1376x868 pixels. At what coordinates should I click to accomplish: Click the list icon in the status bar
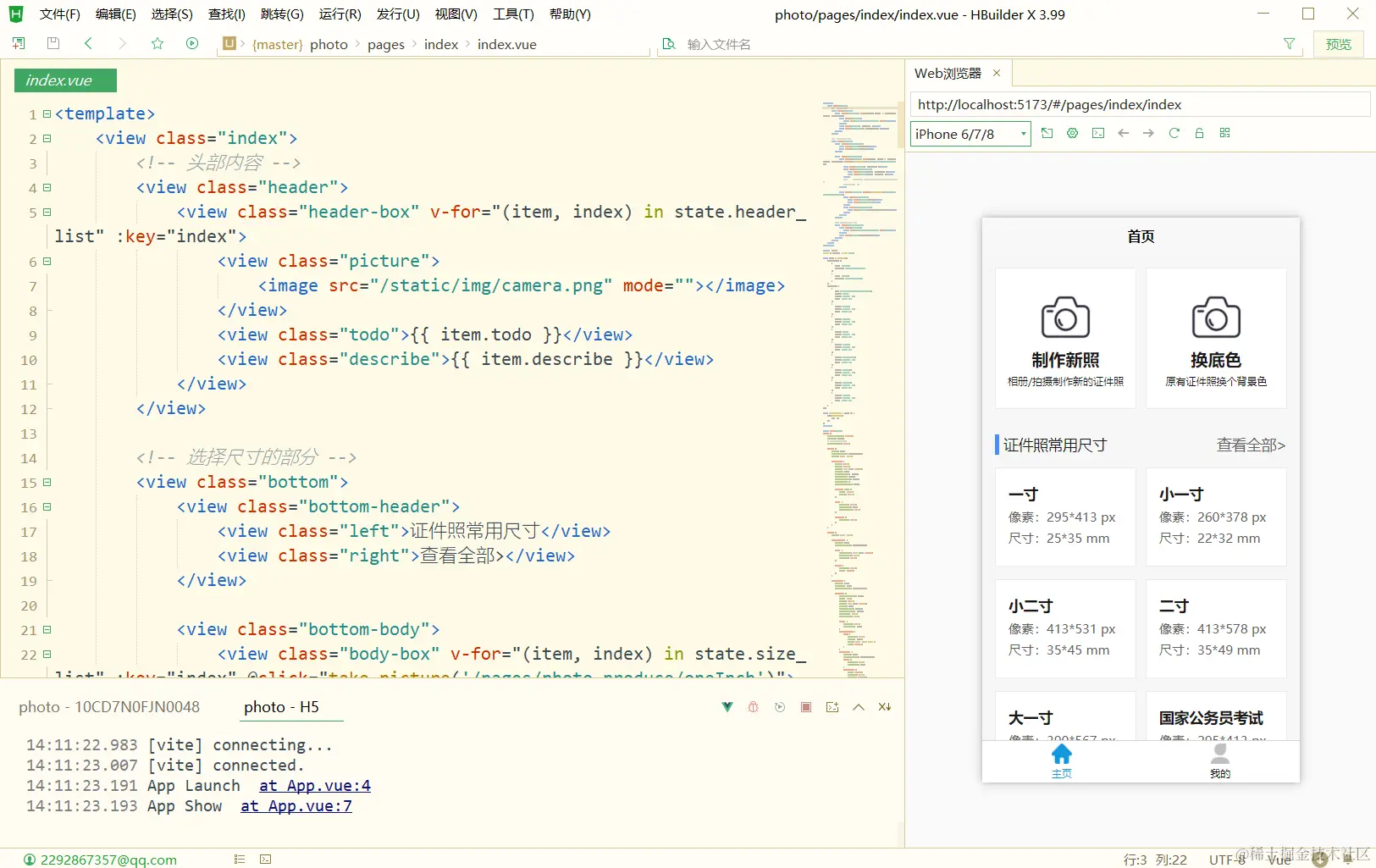pyautogui.click(x=240, y=860)
